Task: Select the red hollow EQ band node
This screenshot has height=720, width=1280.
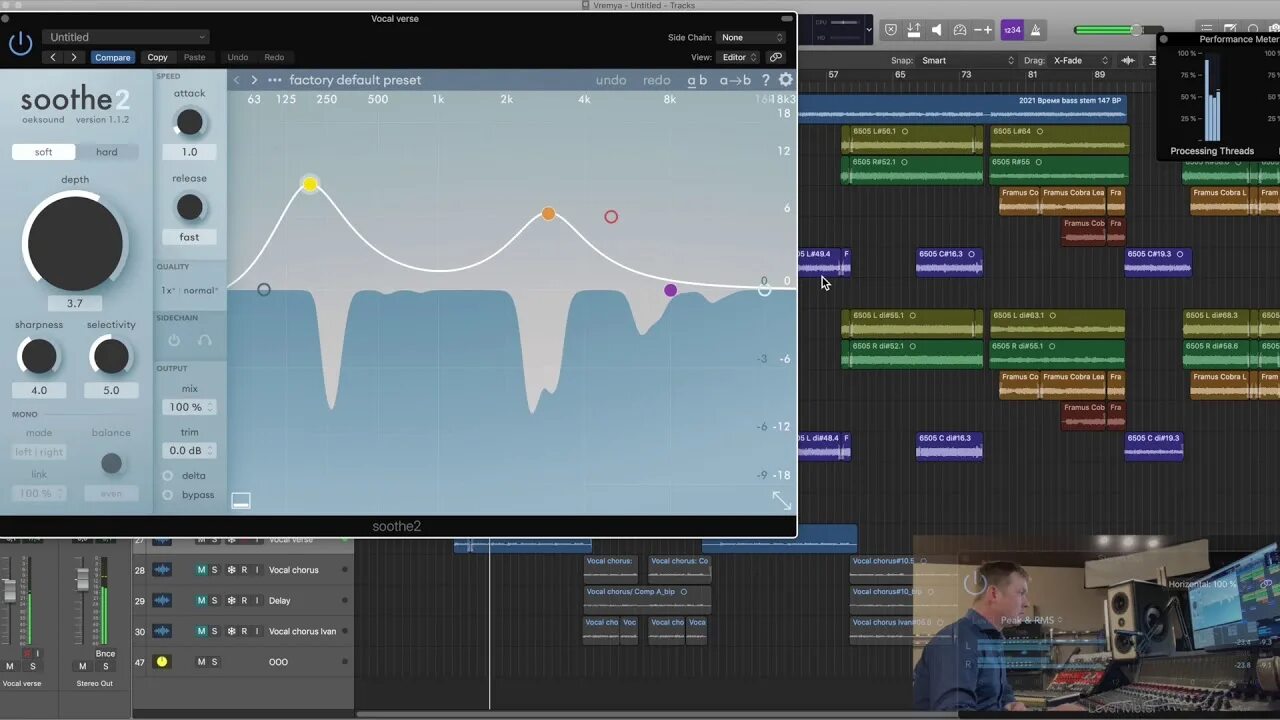Action: point(611,217)
